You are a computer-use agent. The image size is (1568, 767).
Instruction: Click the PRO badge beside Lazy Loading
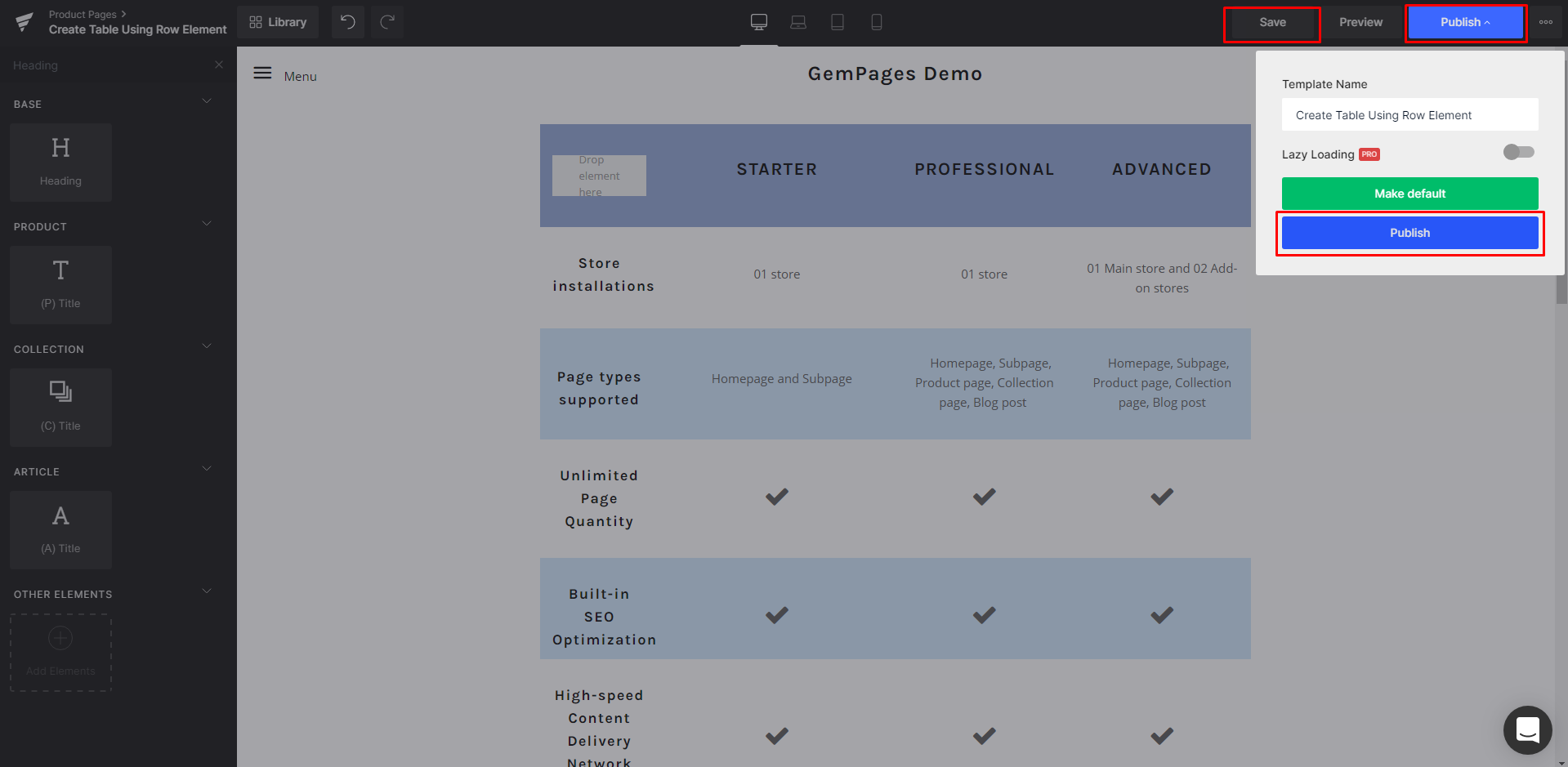pyautogui.click(x=1369, y=154)
